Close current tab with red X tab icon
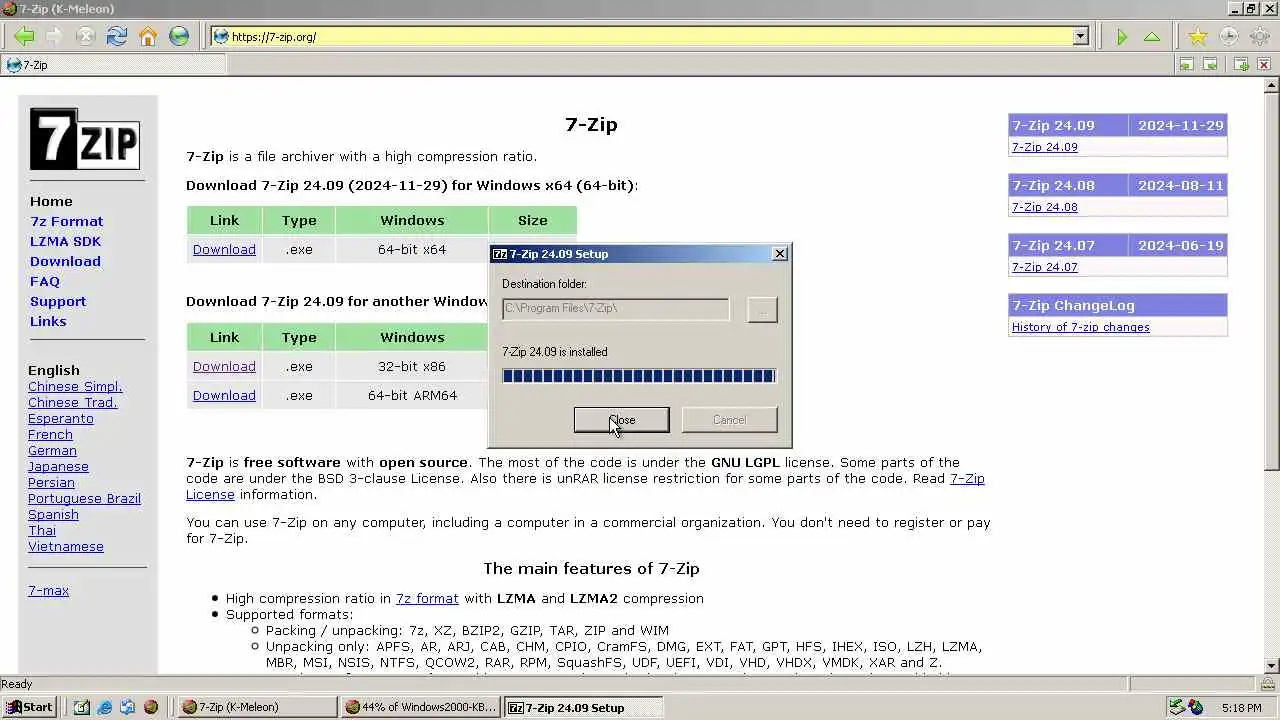Image resolution: width=1280 pixels, height=720 pixels. (1264, 65)
